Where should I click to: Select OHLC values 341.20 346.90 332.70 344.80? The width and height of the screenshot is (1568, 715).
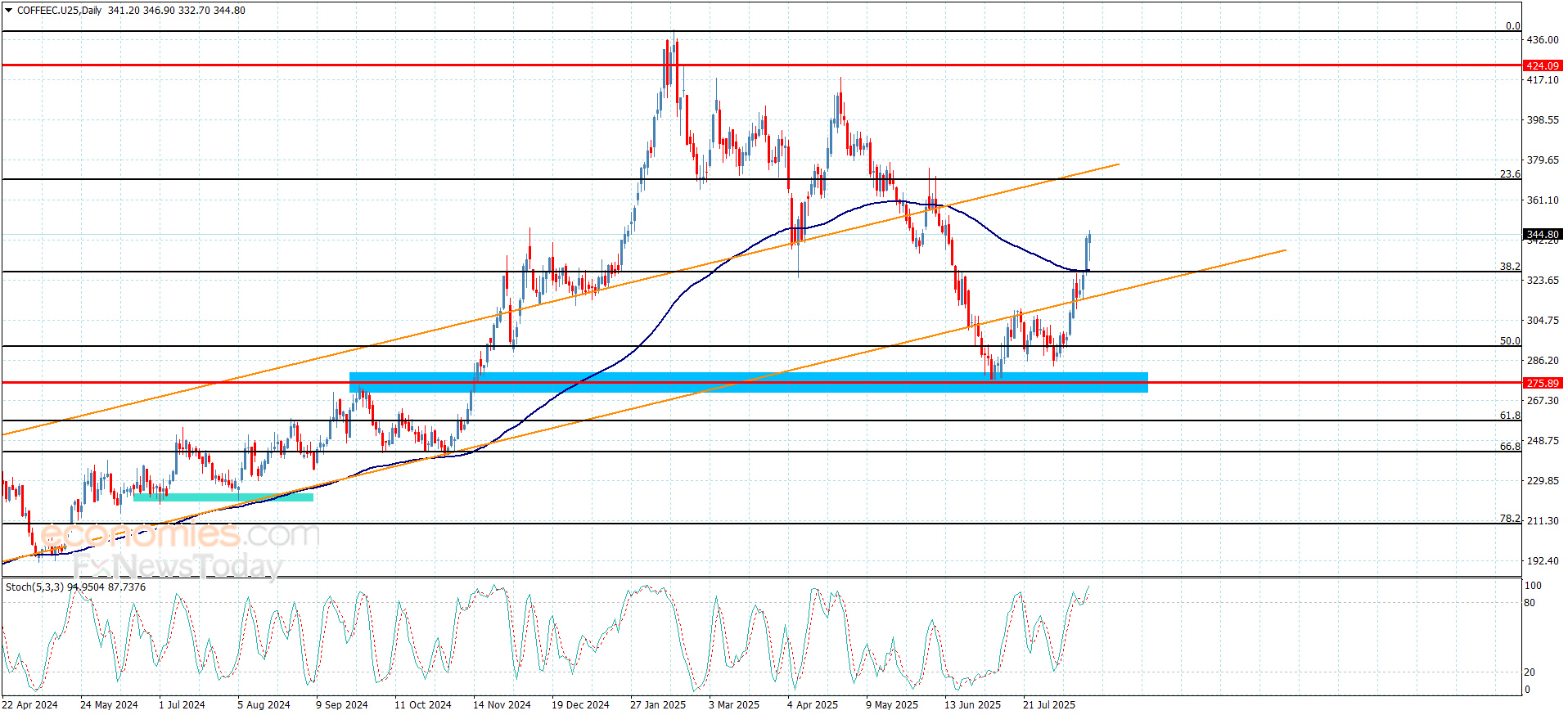click(176, 11)
